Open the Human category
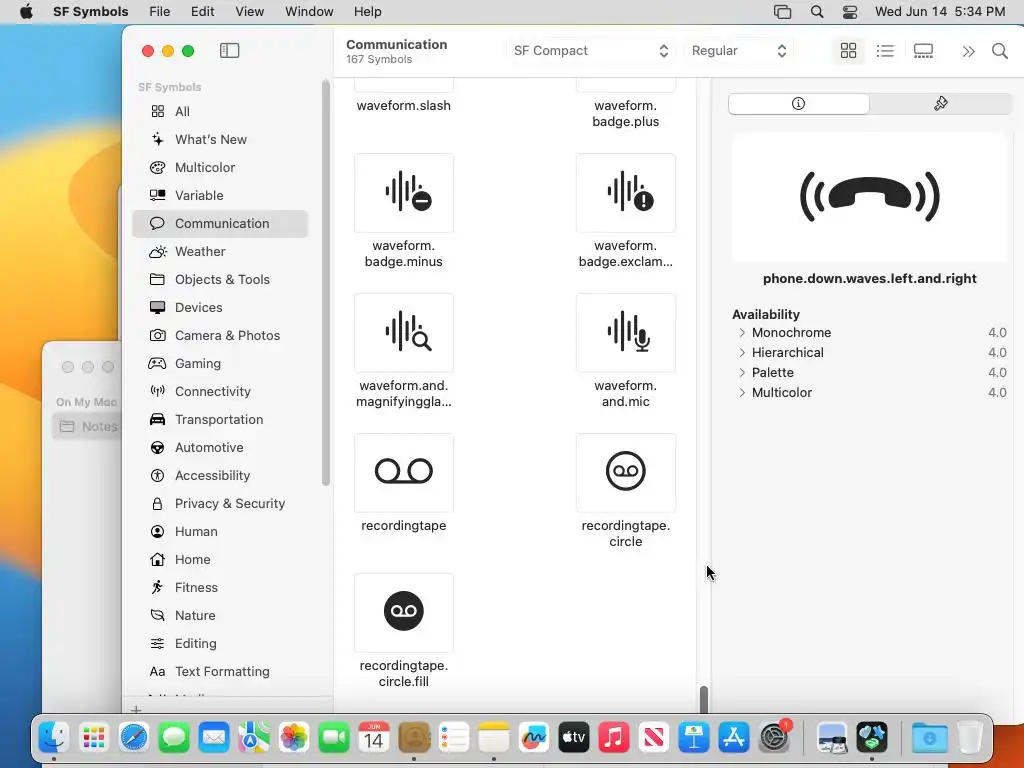The image size is (1024, 768). (220, 532)
